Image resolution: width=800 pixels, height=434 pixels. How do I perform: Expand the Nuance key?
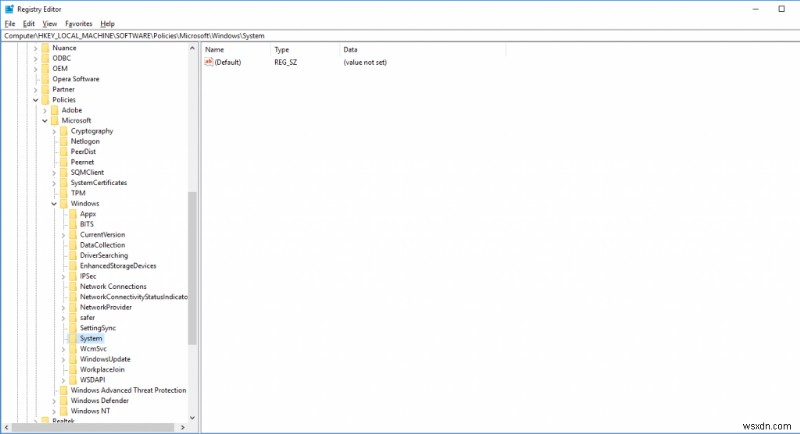click(x=35, y=48)
